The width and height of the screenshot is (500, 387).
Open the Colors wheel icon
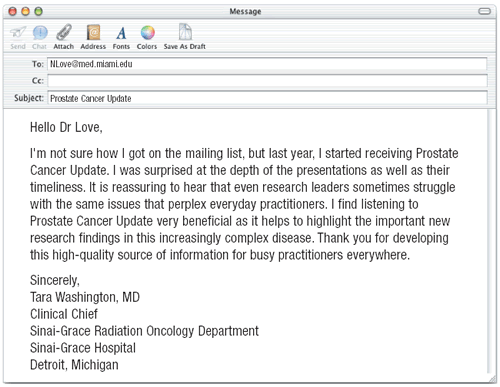click(147, 33)
